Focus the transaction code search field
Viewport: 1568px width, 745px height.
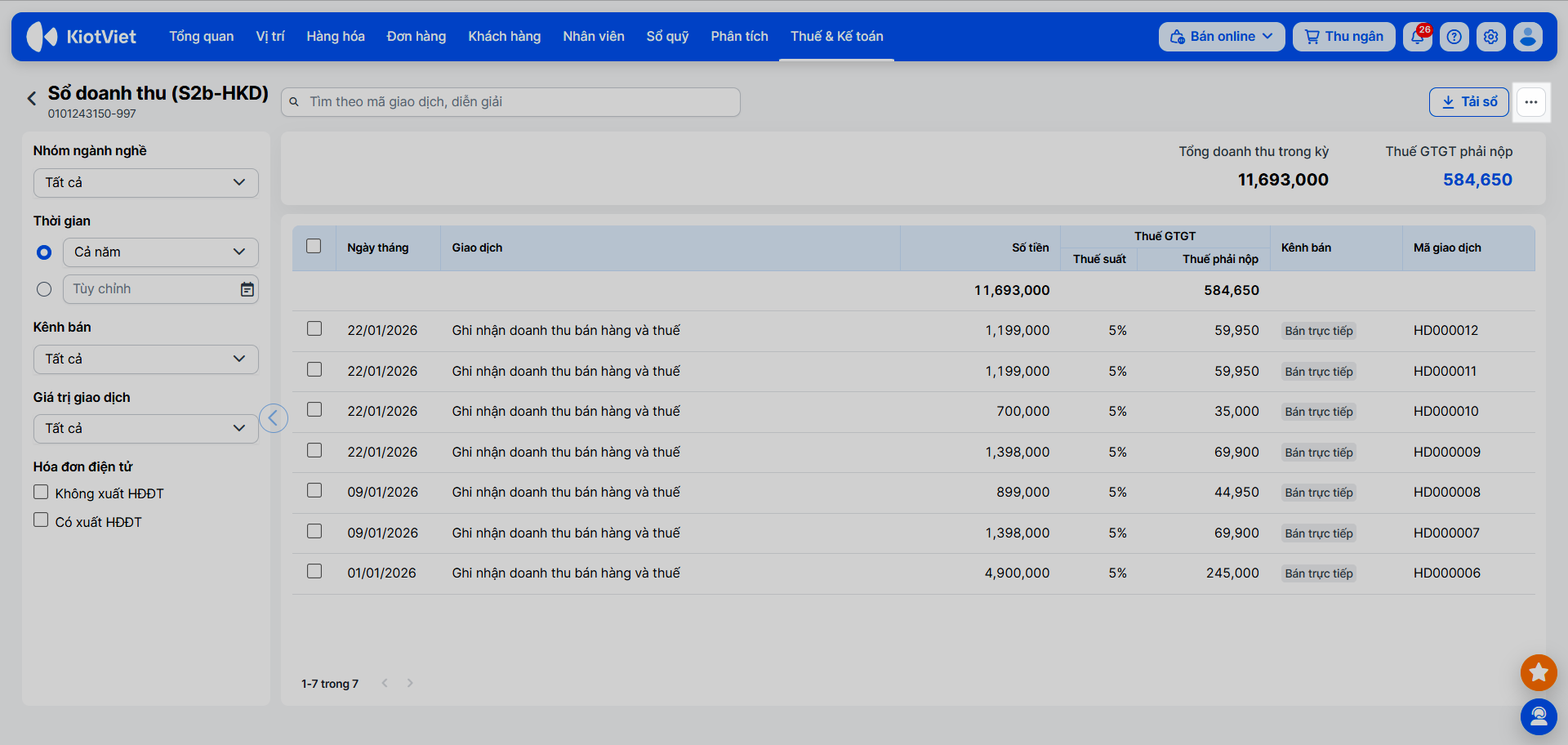tap(510, 102)
